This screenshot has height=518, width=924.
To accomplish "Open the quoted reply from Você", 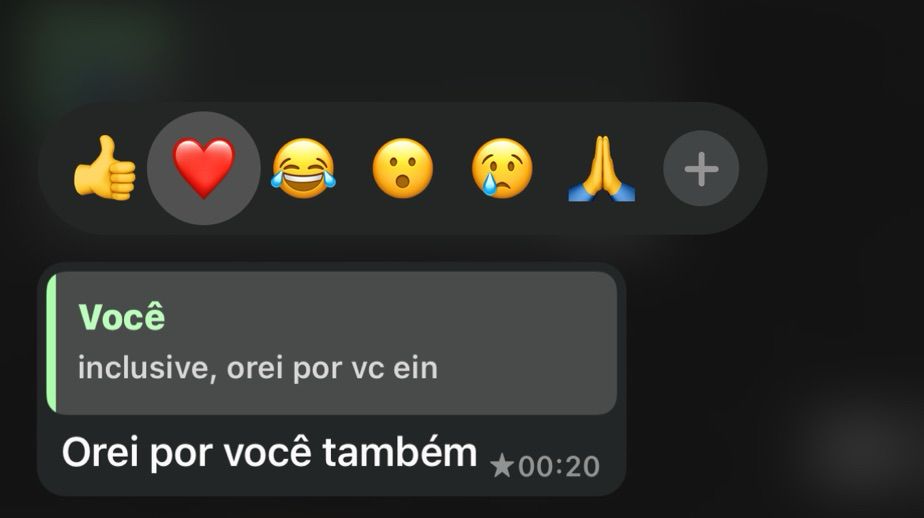I will pyautogui.click(x=332, y=342).
